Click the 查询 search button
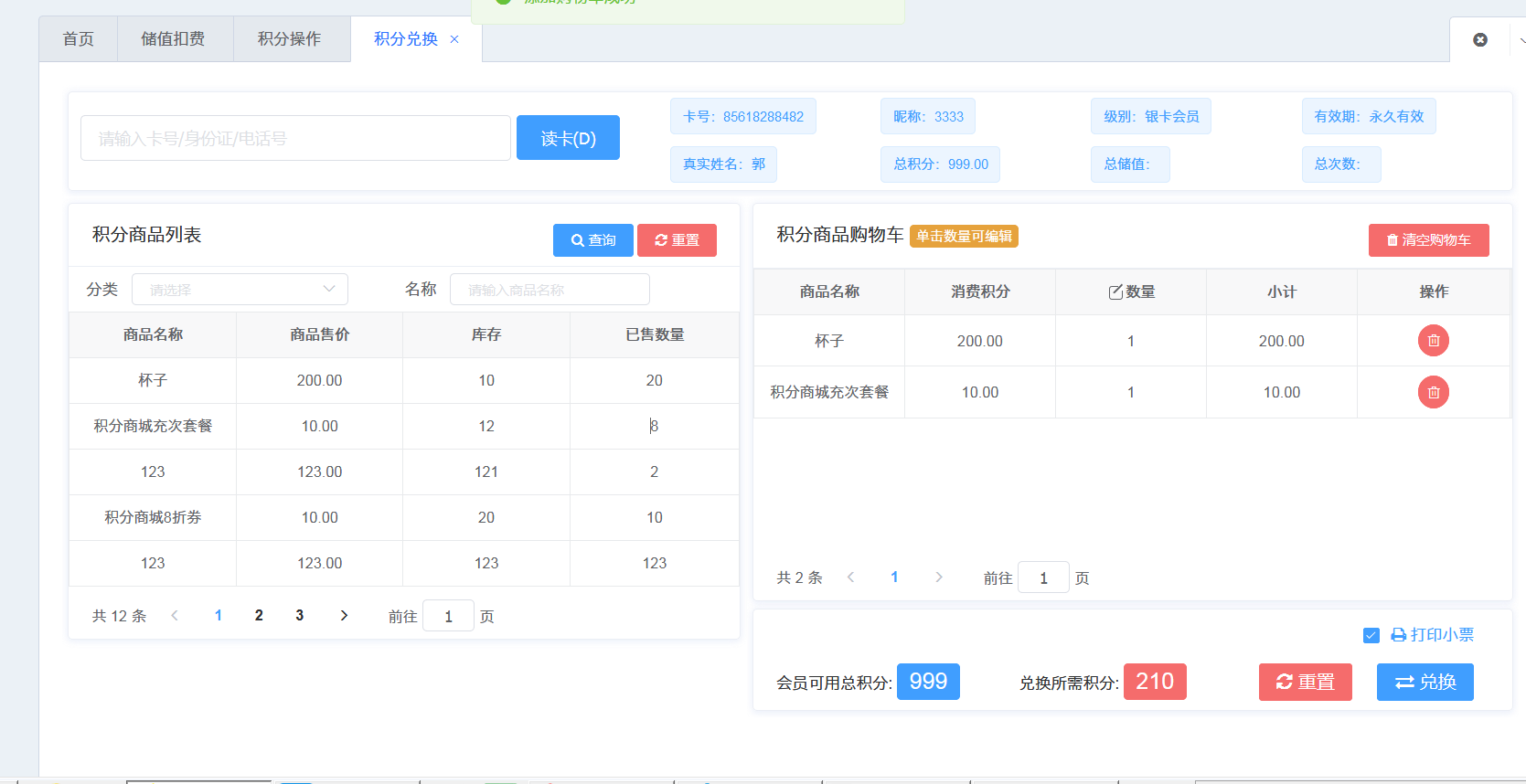The width and height of the screenshot is (1526, 784). (x=592, y=240)
